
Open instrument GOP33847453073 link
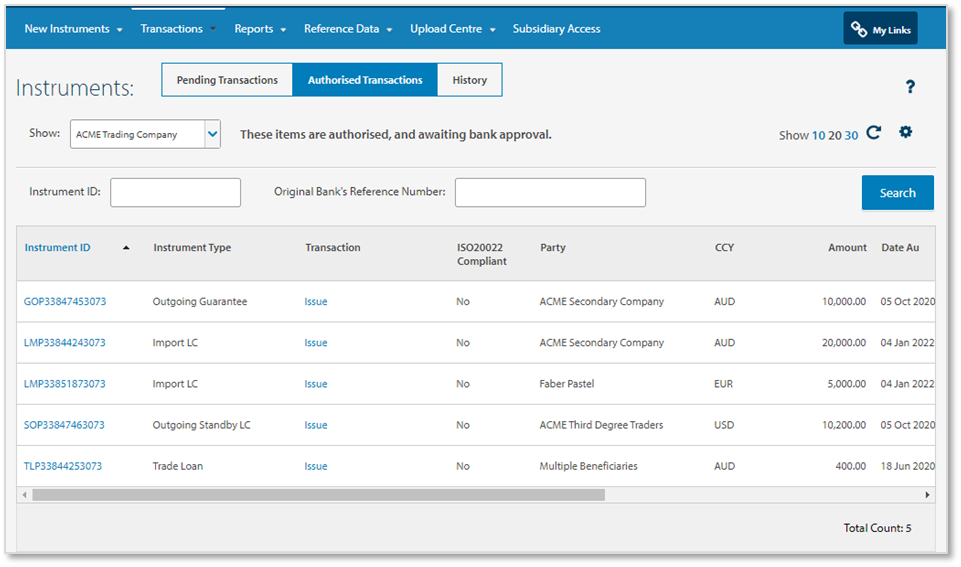65,302
